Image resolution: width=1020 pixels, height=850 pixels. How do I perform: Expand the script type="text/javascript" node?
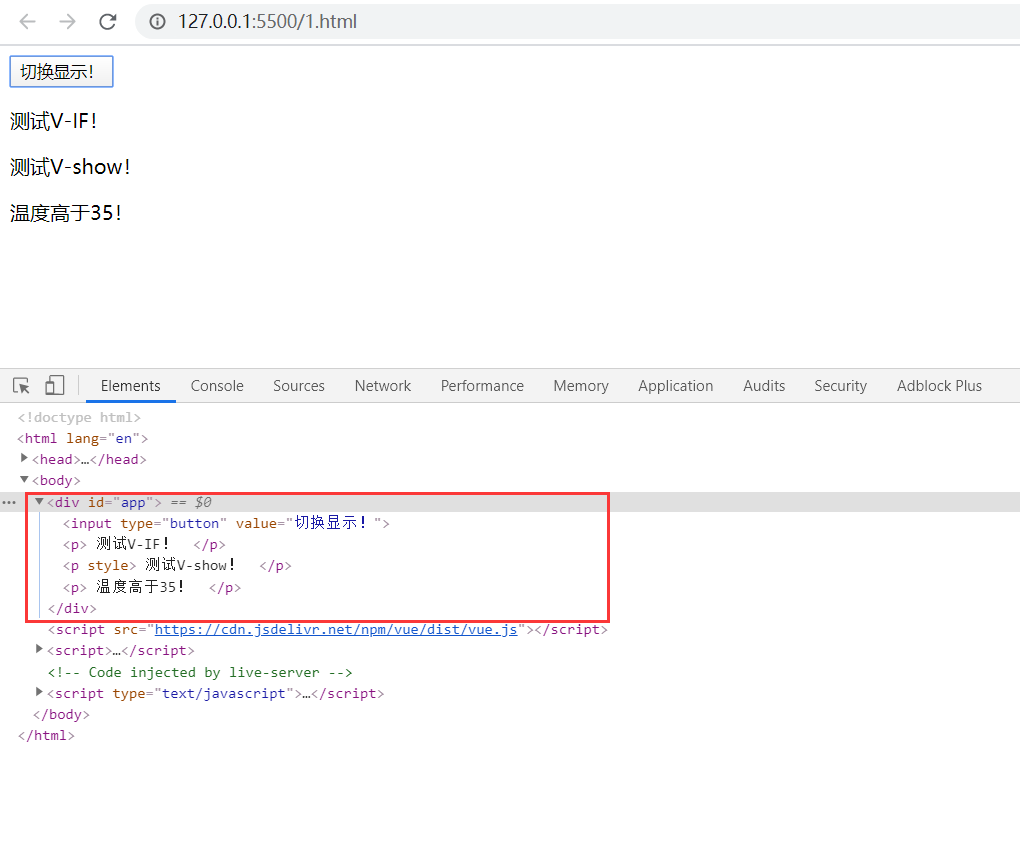tap(39, 692)
